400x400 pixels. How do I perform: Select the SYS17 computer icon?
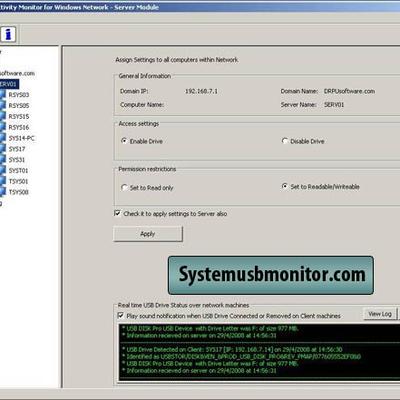click(3, 149)
